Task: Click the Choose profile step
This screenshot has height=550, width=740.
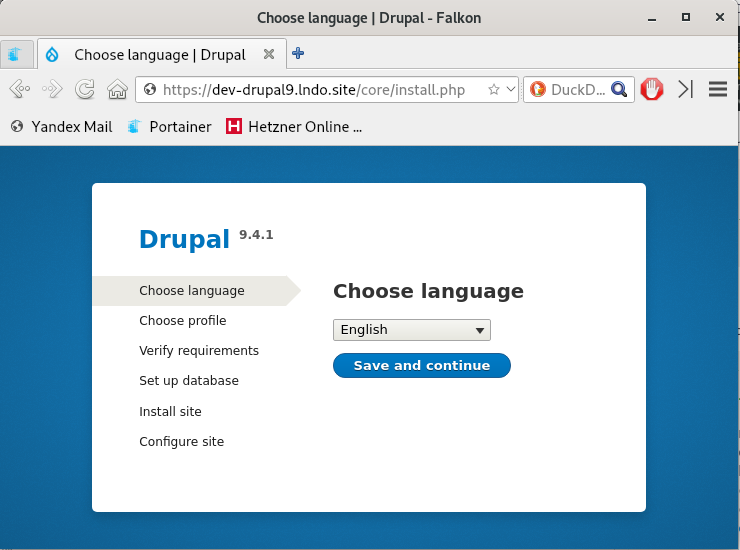Action: [183, 321]
